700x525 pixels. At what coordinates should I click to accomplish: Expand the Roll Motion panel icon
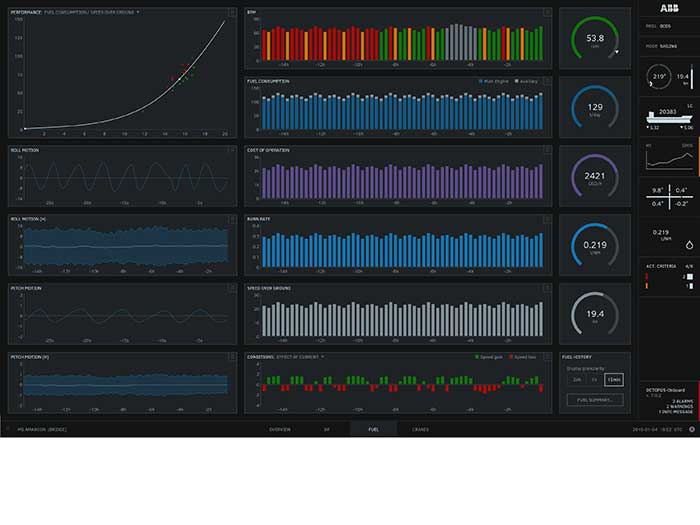tap(232, 150)
